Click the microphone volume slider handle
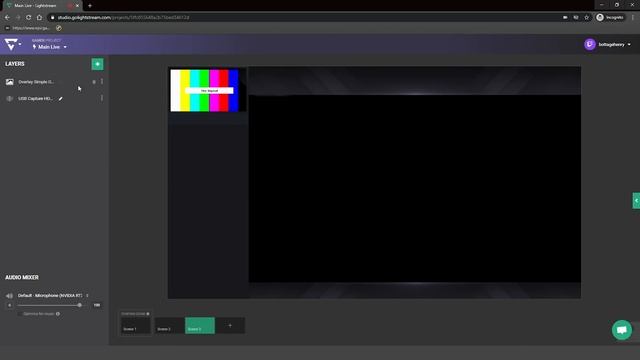The image size is (640, 360). coord(80,305)
